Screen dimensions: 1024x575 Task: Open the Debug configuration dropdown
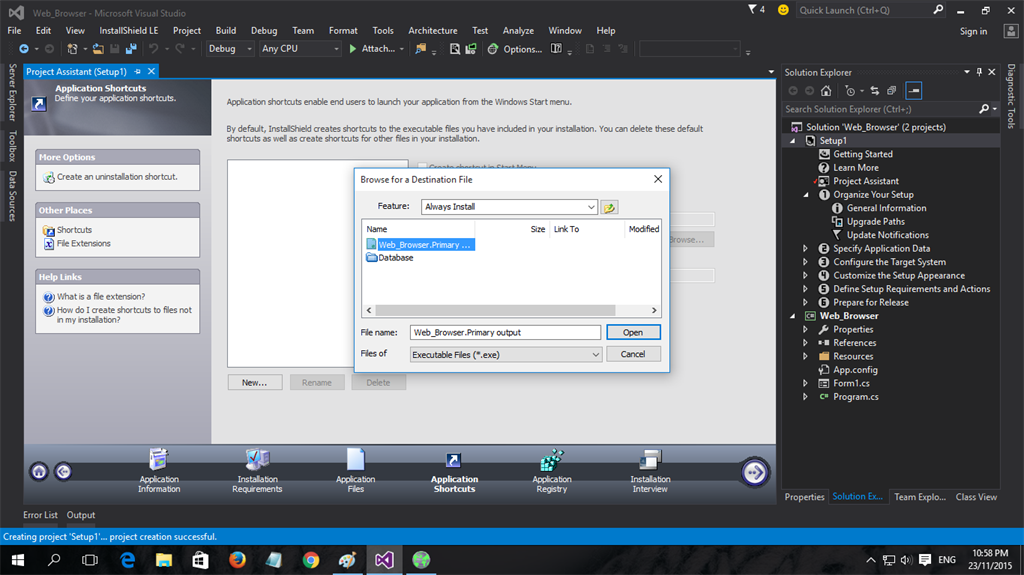click(x=230, y=48)
